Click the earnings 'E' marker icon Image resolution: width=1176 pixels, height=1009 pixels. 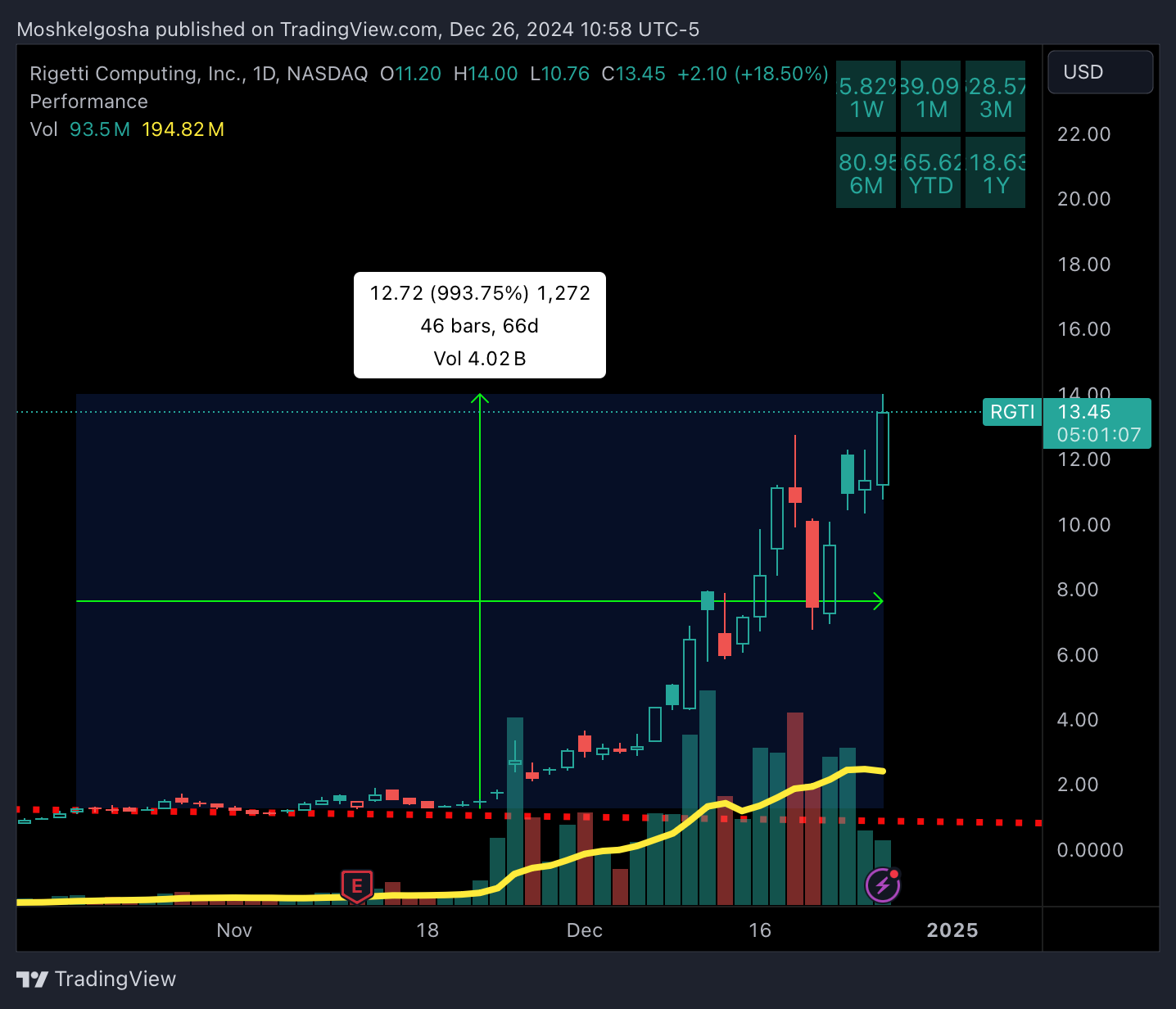click(356, 886)
